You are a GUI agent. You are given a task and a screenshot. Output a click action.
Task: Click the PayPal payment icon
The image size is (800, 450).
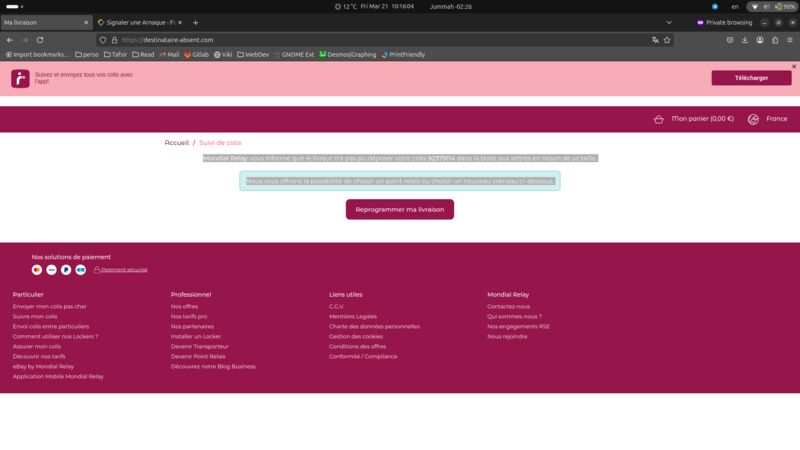[x=66, y=270]
